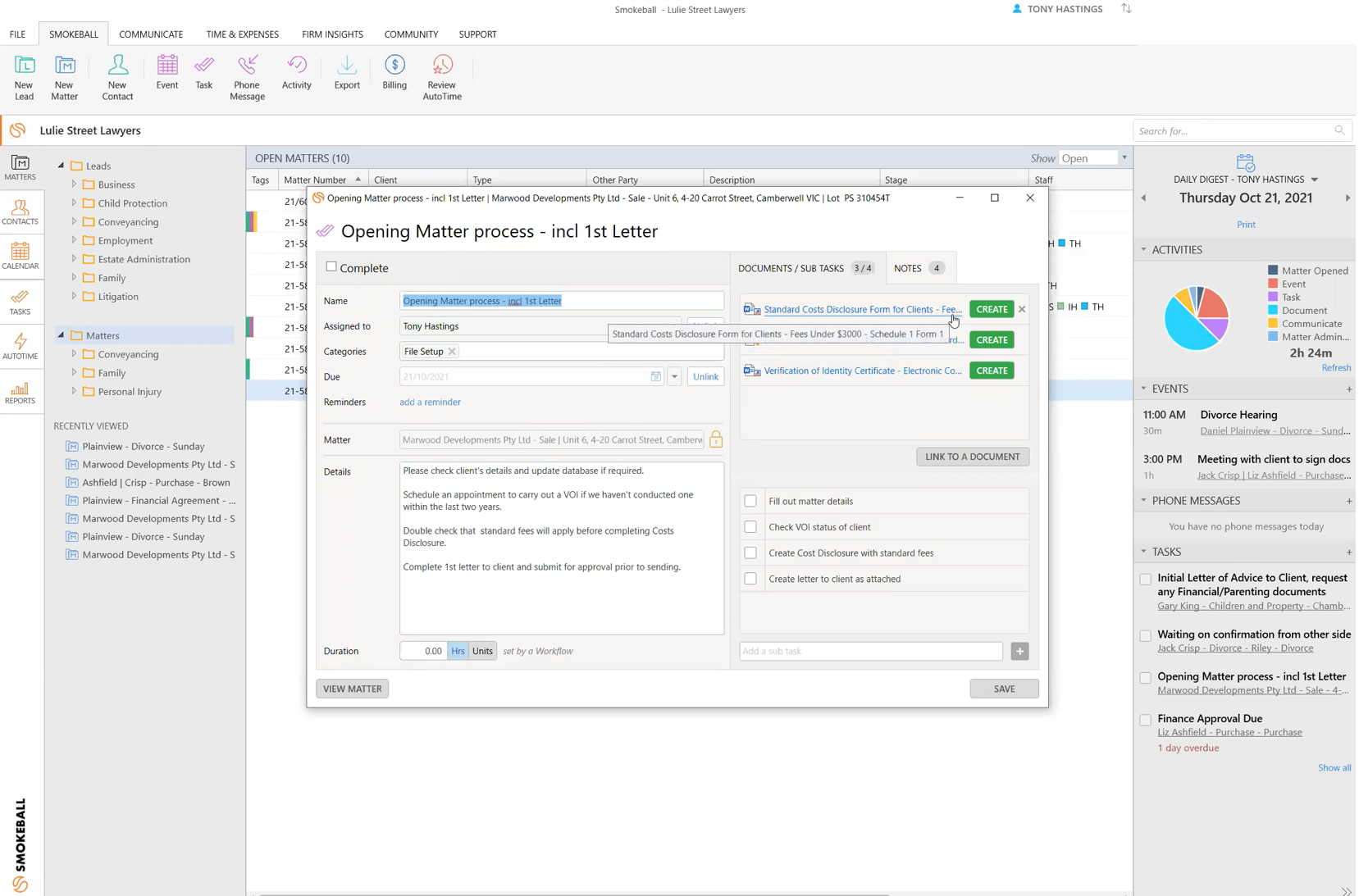Image resolution: width=1359 pixels, height=896 pixels.
Task: Switch to the Communicate ribbon tab
Action: [151, 34]
